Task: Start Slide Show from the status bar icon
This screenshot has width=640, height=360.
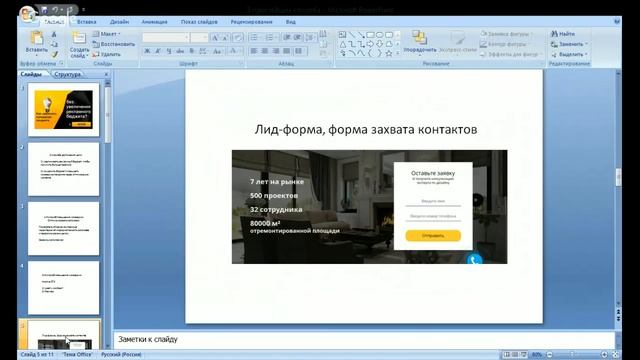Action: (524, 355)
